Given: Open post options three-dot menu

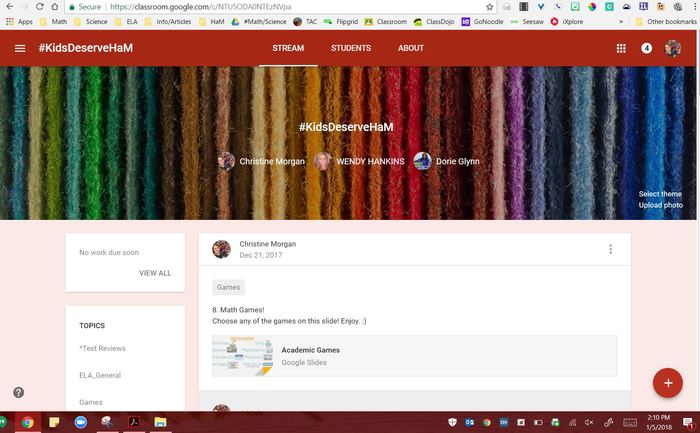Looking at the screenshot, I should (610, 249).
